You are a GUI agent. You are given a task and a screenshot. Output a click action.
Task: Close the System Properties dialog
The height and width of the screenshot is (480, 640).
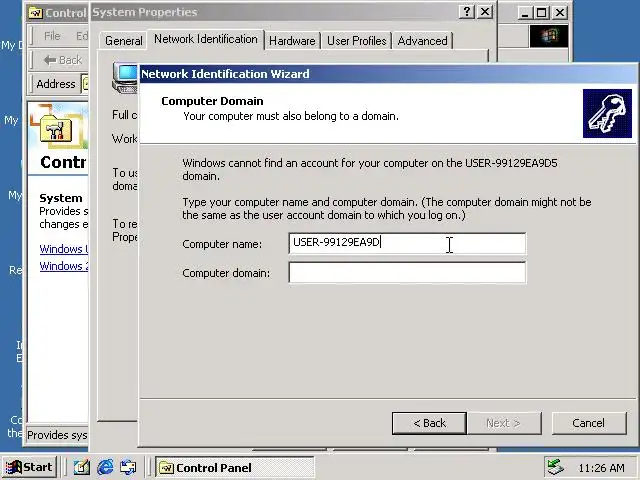point(485,12)
